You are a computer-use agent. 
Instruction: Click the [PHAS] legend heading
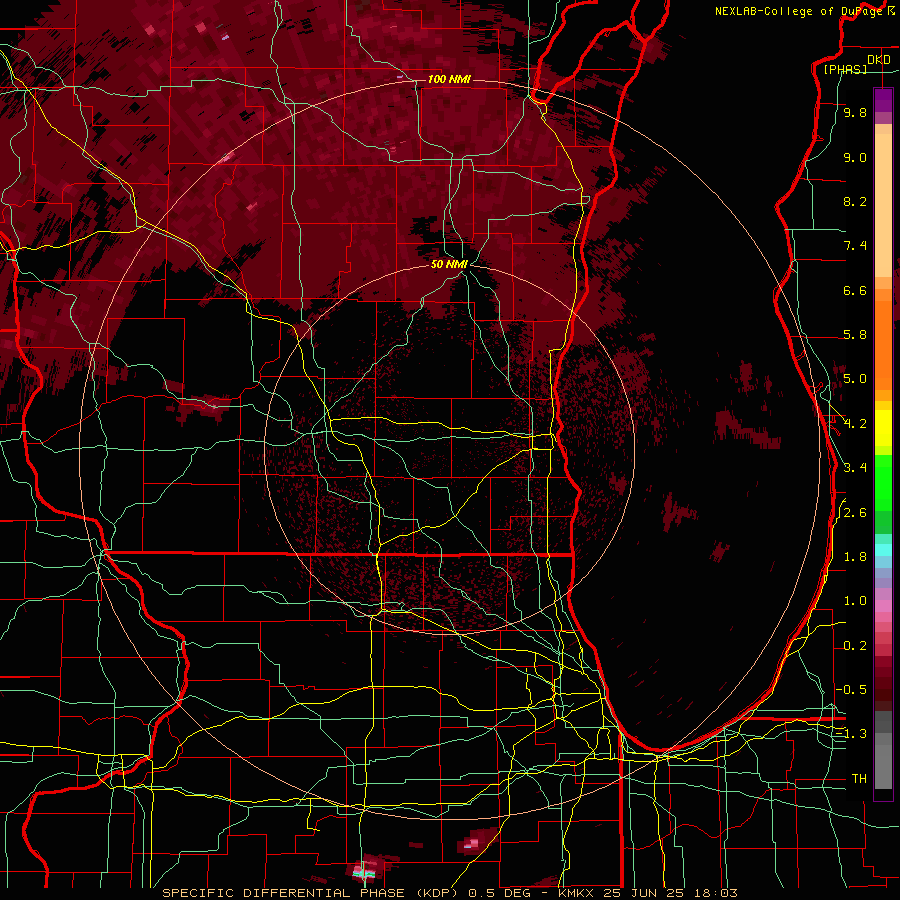pos(845,69)
